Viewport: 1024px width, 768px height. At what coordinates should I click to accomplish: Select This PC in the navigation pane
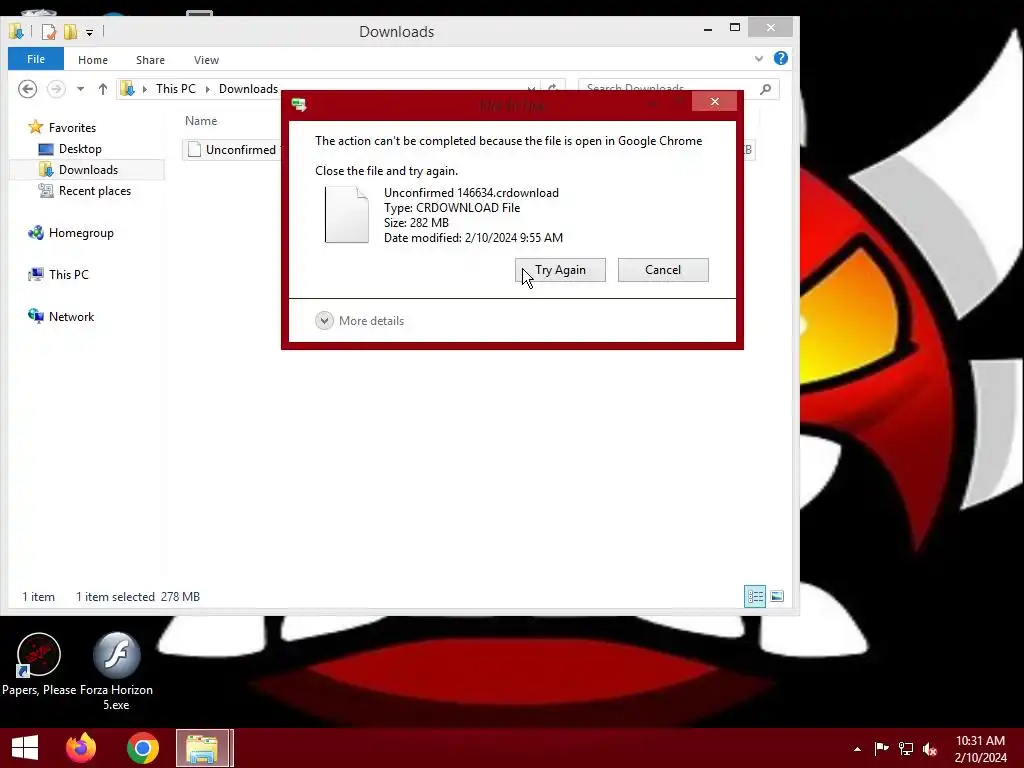[x=69, y=274]
